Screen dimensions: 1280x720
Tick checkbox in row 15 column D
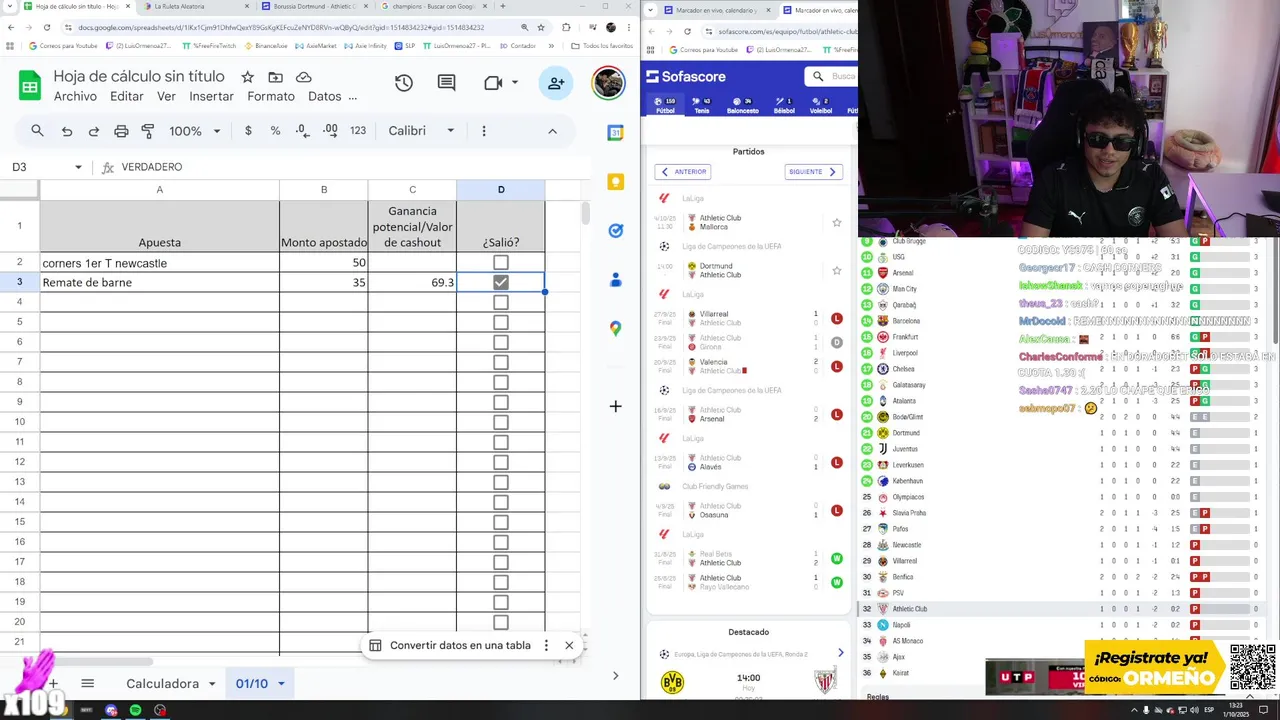(x=501, y=522)
